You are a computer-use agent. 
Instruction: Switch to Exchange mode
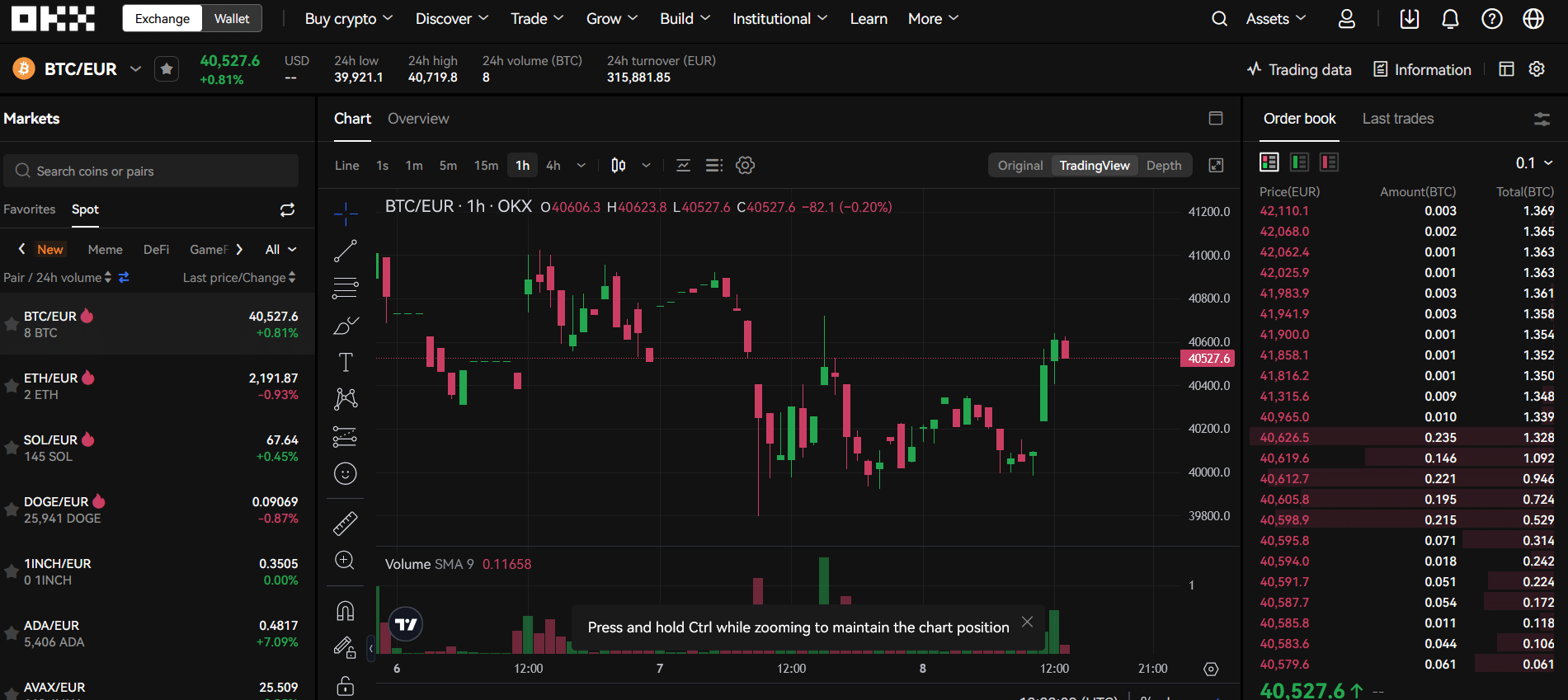162,18
